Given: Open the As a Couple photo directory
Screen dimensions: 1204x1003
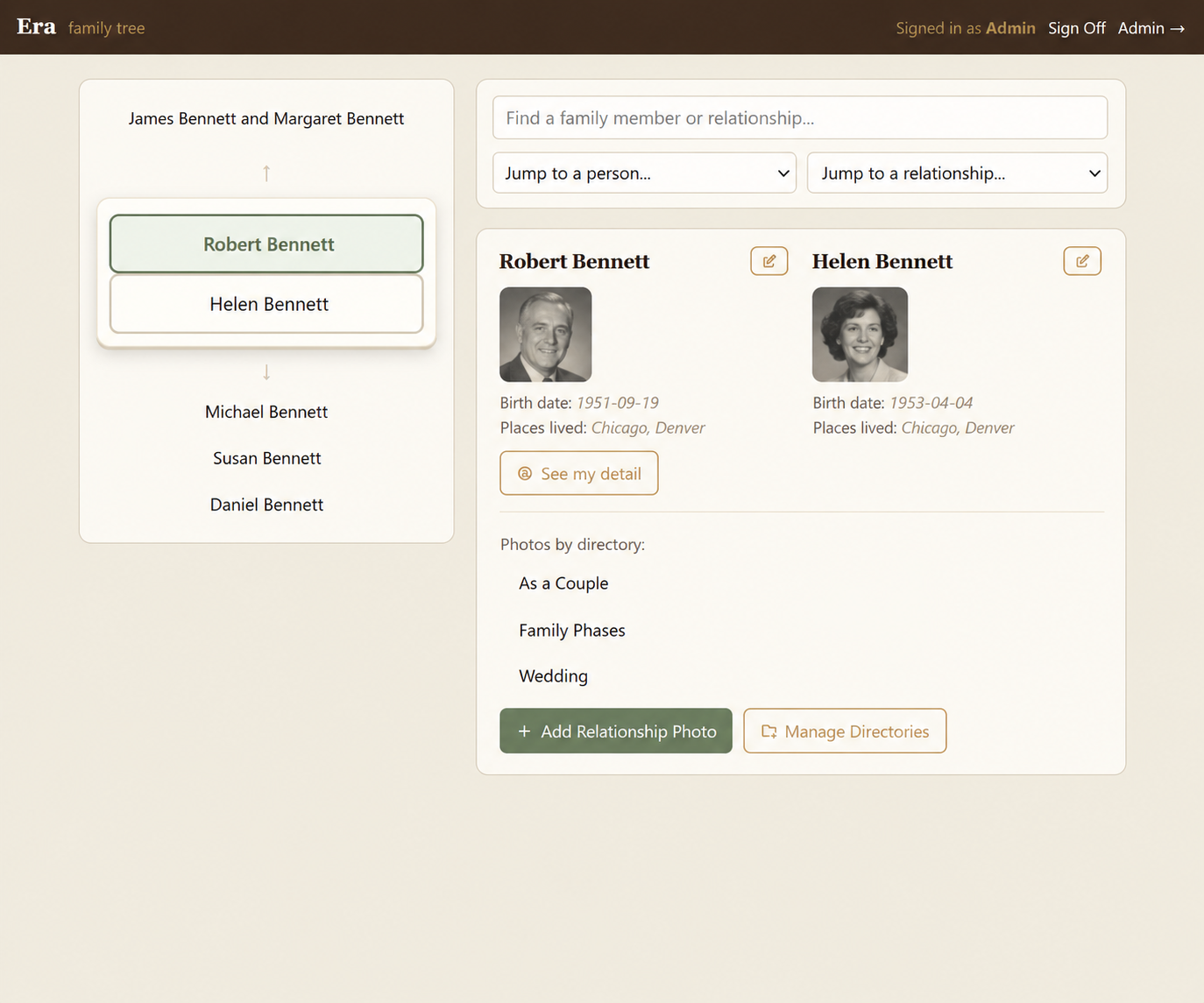Looking at the screenshot, I should pyautogui.click(x=563, y=583).
